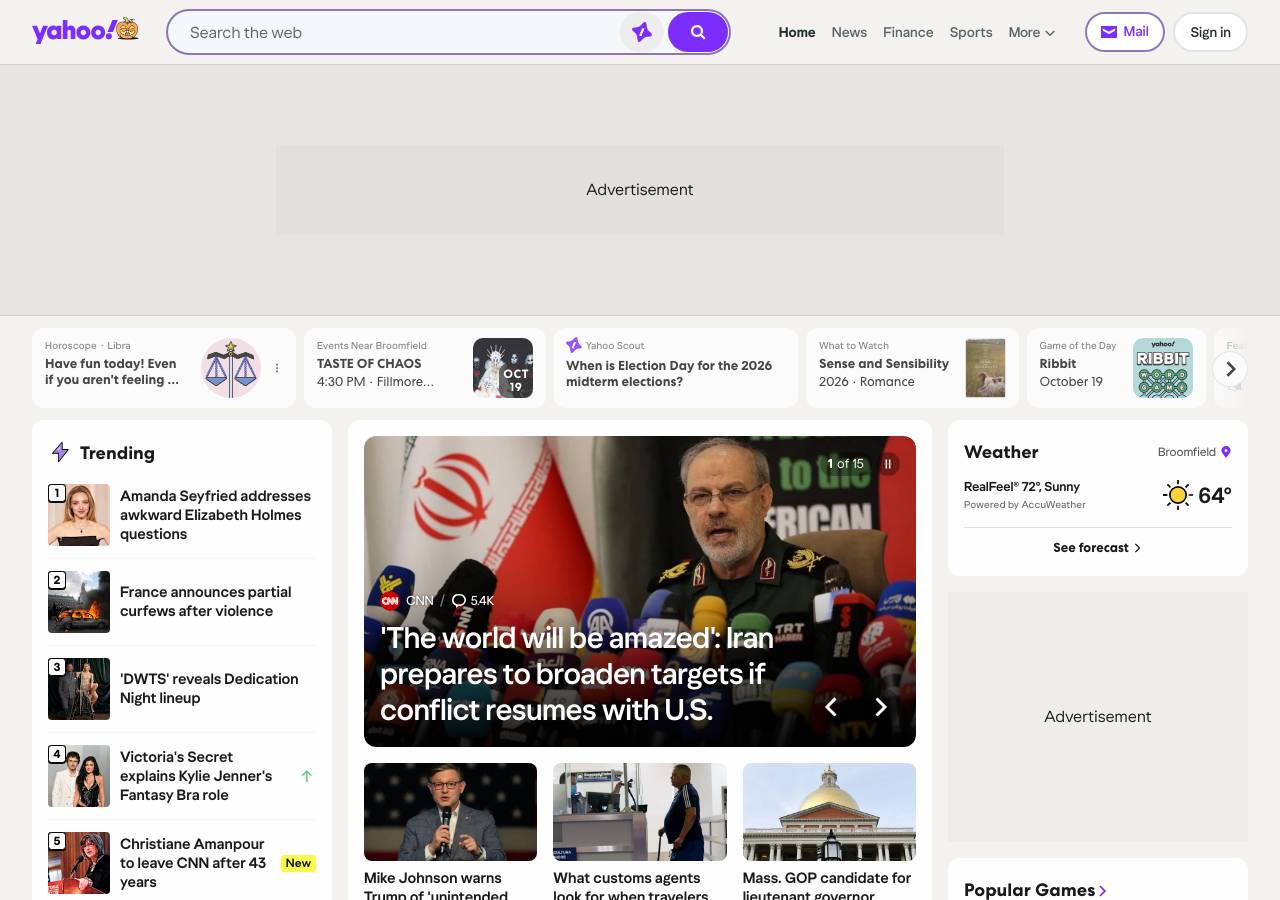
Task: Read the France partial curfews story
Action: click(206, 601)
